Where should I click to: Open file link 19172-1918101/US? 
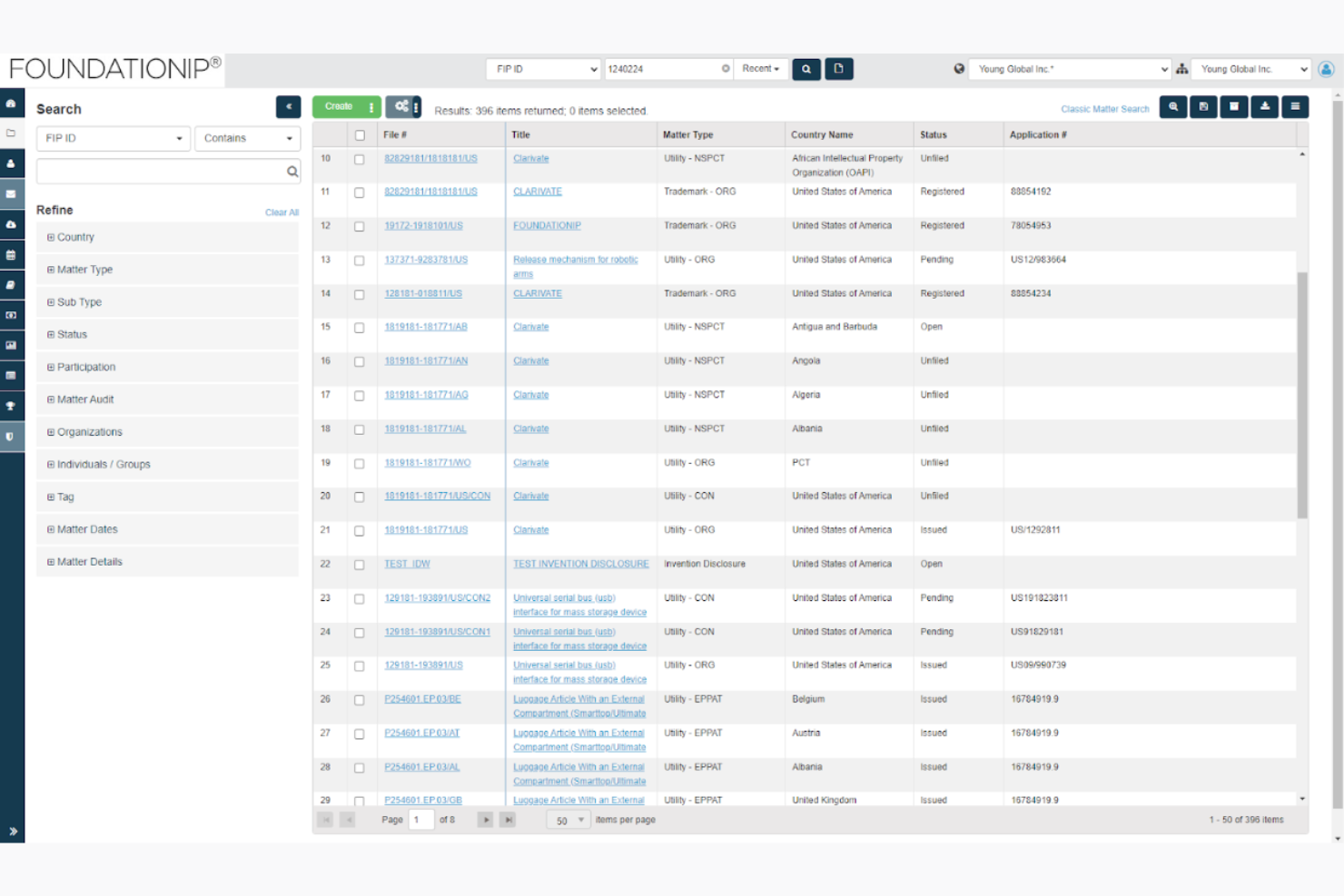(x=423, y=226)
